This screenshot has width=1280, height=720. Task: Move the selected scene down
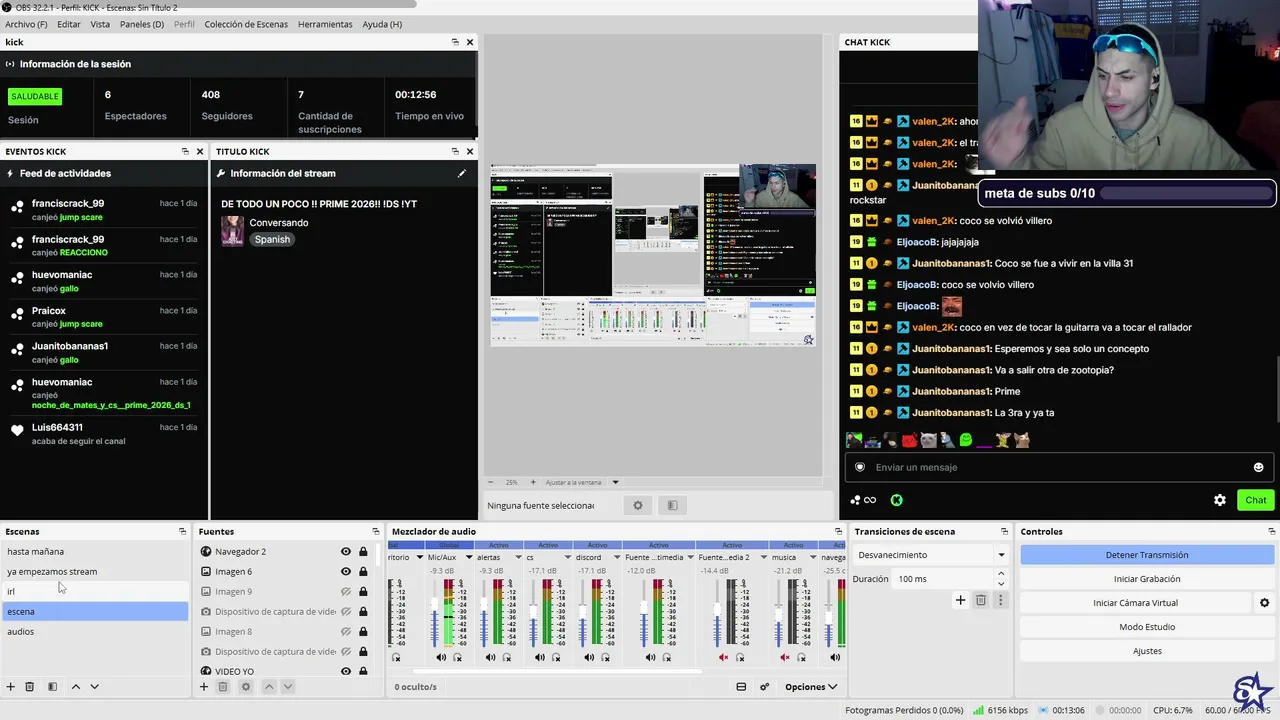pyautogui.click(x=95, y=687)
